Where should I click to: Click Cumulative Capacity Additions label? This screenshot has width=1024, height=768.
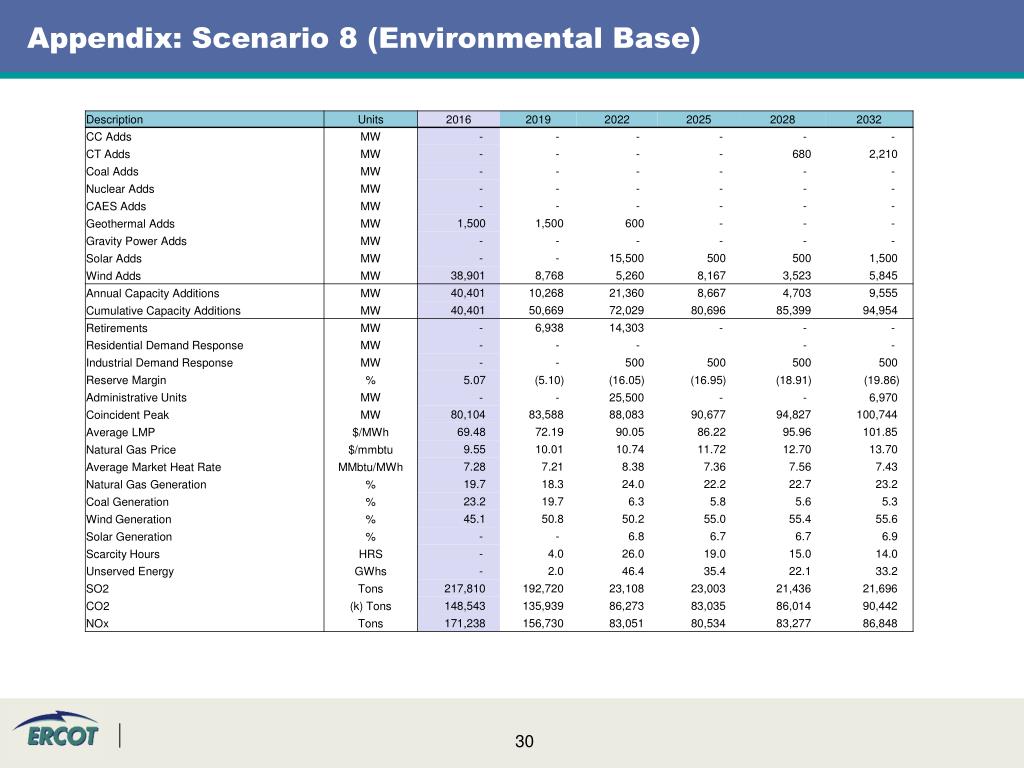pyautogui.click(x=163, y=311)
